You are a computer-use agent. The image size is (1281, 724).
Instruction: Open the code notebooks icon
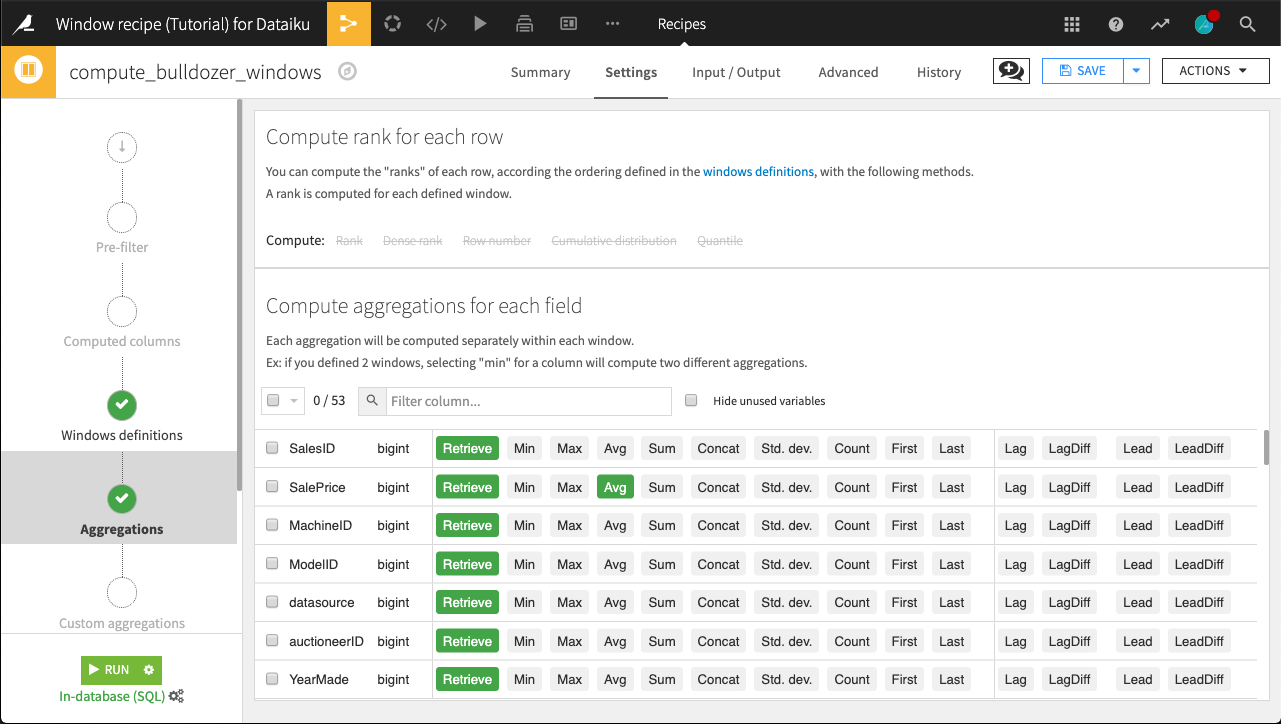(x=437, y=23)
